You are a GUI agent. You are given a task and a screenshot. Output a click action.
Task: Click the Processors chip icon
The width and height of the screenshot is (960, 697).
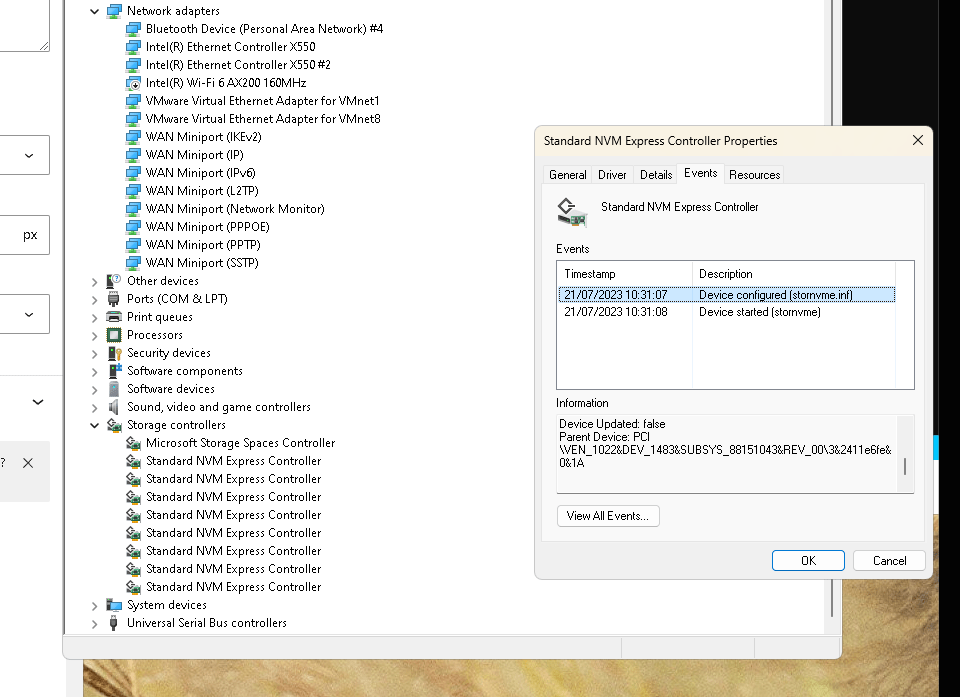(x=114, y=335)
